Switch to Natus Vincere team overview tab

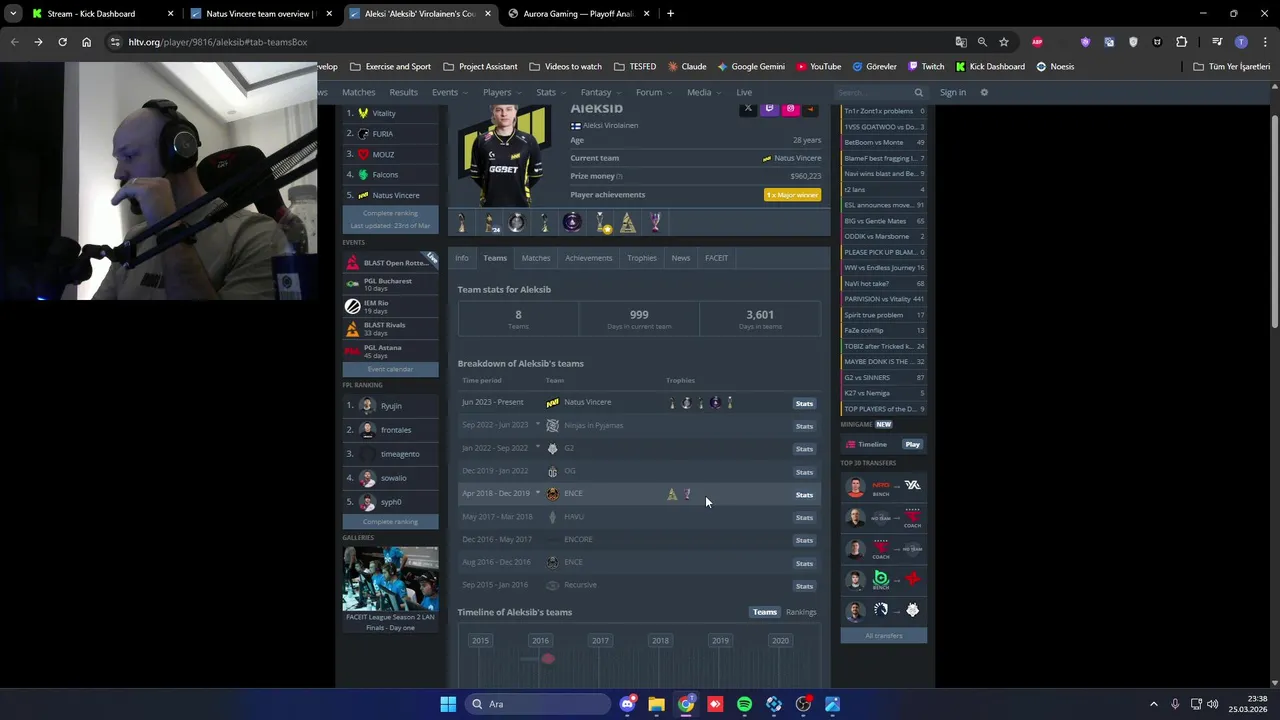(261, 14)
